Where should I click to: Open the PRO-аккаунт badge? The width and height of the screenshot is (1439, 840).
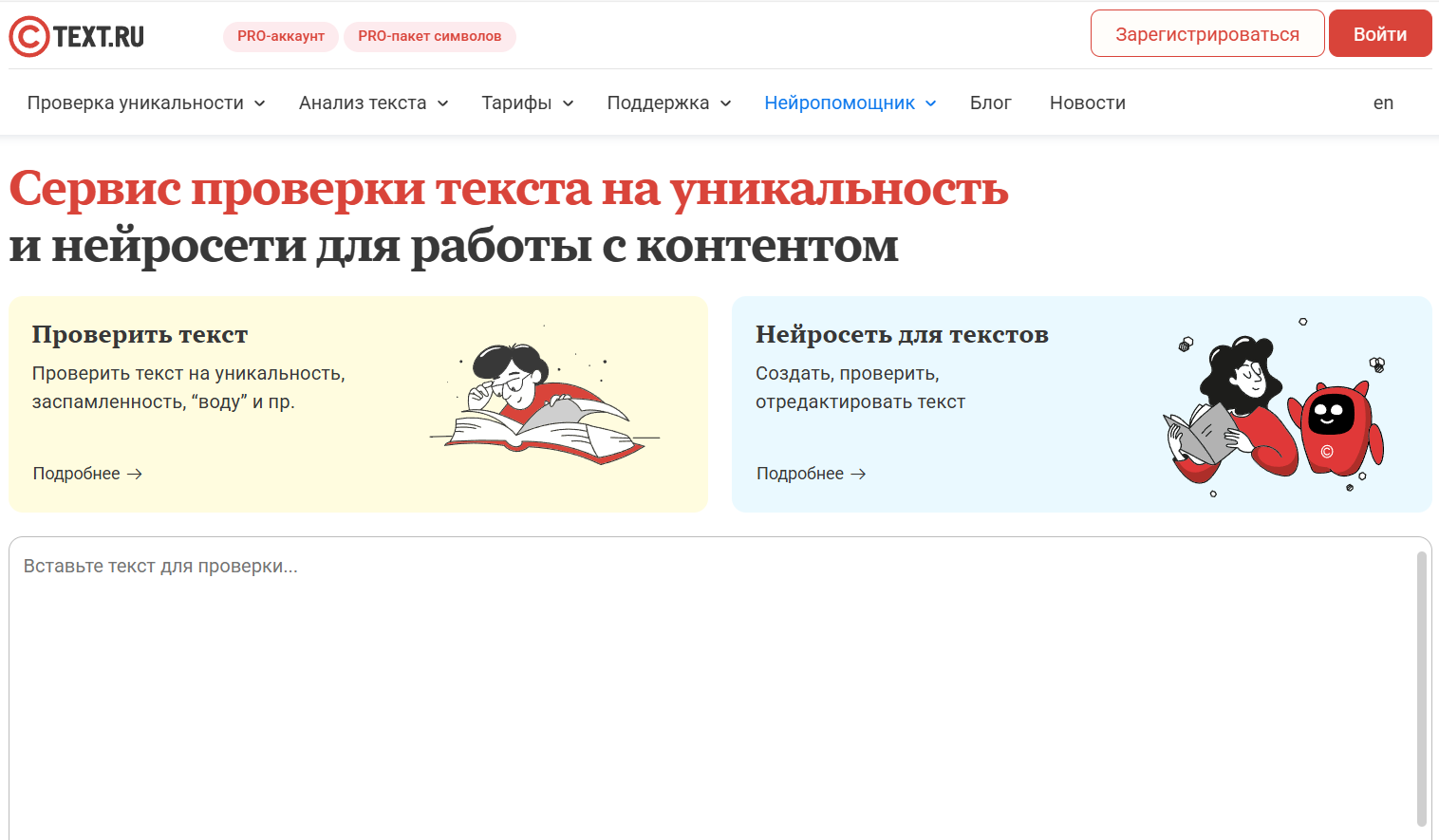point(280,36)
